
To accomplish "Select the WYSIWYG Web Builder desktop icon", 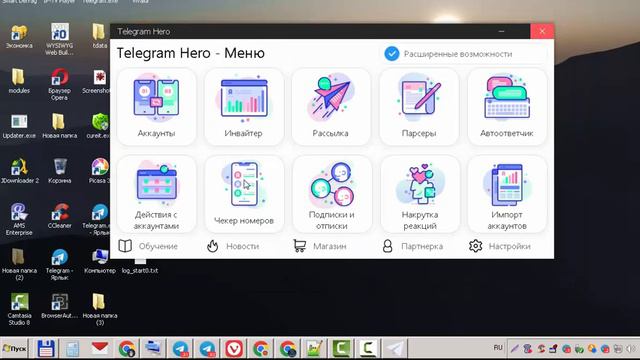I will click(60, 39).
